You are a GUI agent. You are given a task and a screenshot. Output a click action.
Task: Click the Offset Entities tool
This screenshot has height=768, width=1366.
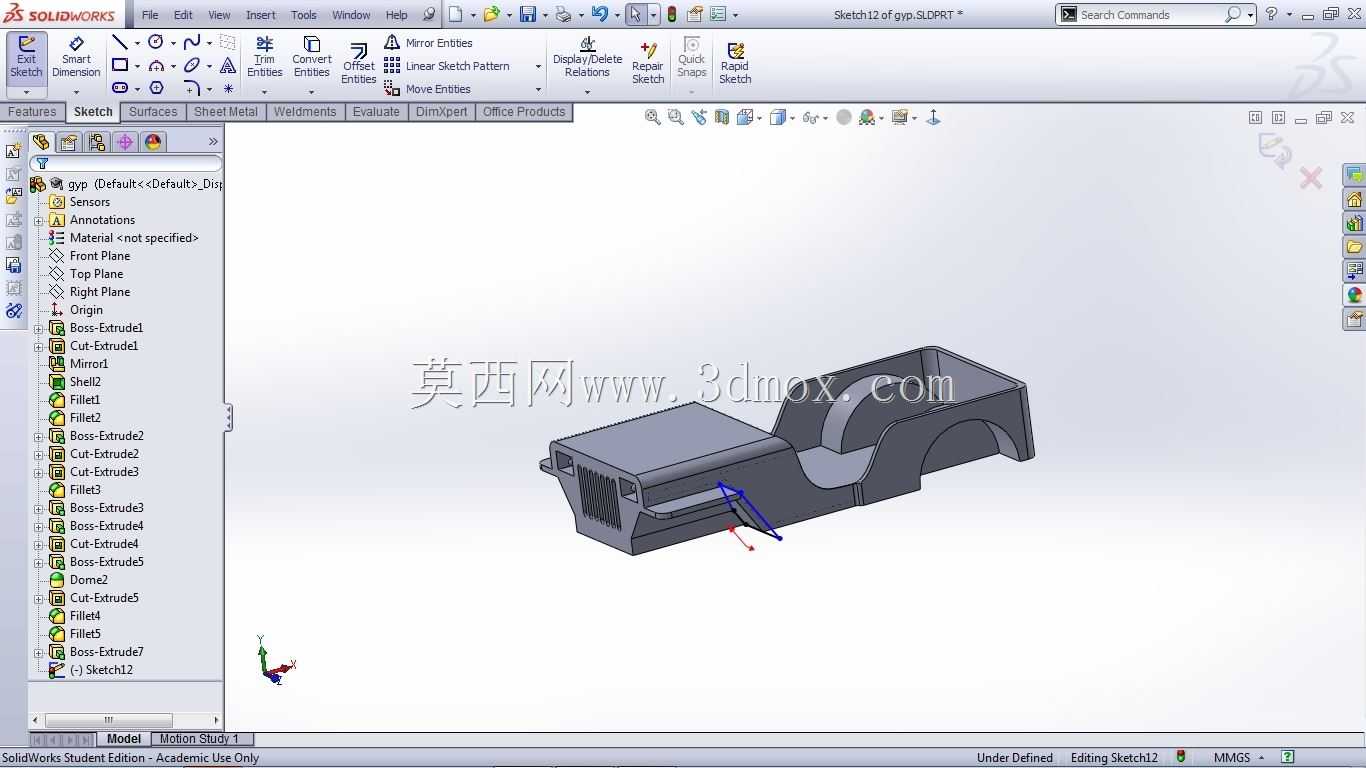coord(358,64)
